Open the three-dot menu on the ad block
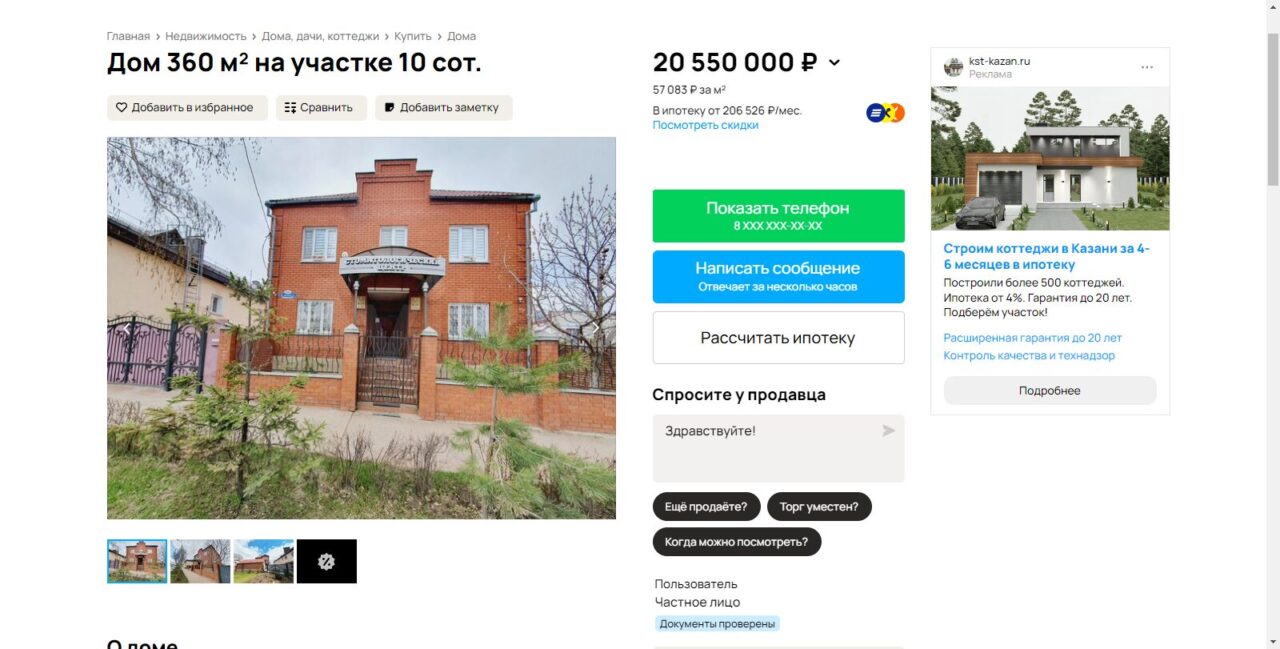 point(1147,67)
